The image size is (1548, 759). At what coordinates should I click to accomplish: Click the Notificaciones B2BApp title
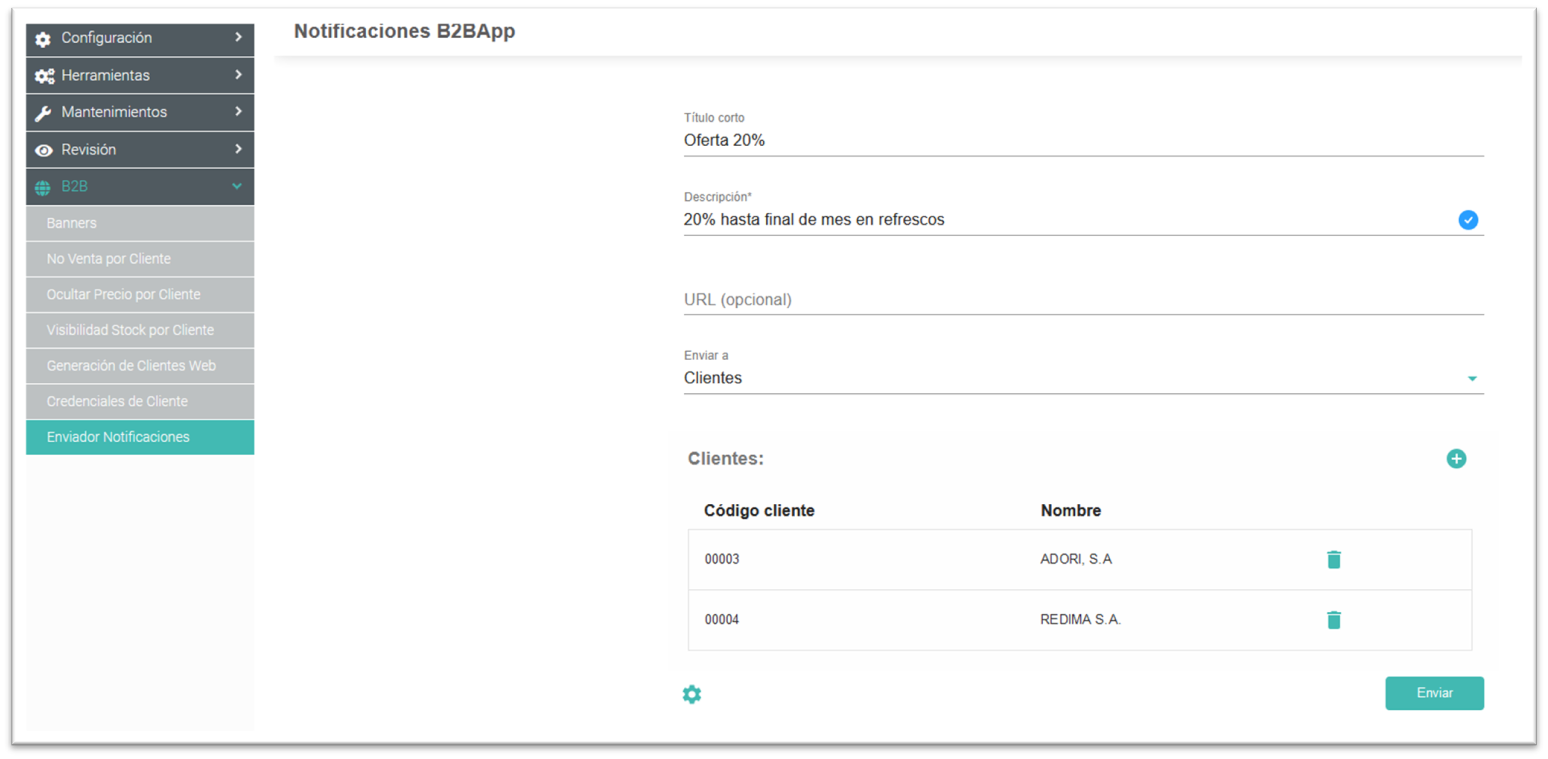[x=405, y=31]
